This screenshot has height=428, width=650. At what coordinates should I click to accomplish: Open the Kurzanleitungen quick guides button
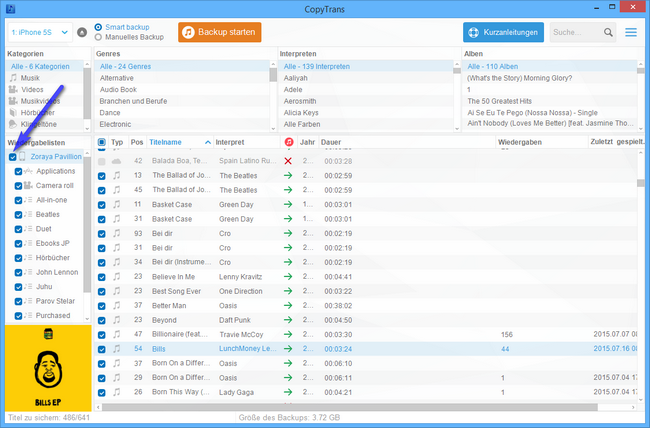[504, 33]
